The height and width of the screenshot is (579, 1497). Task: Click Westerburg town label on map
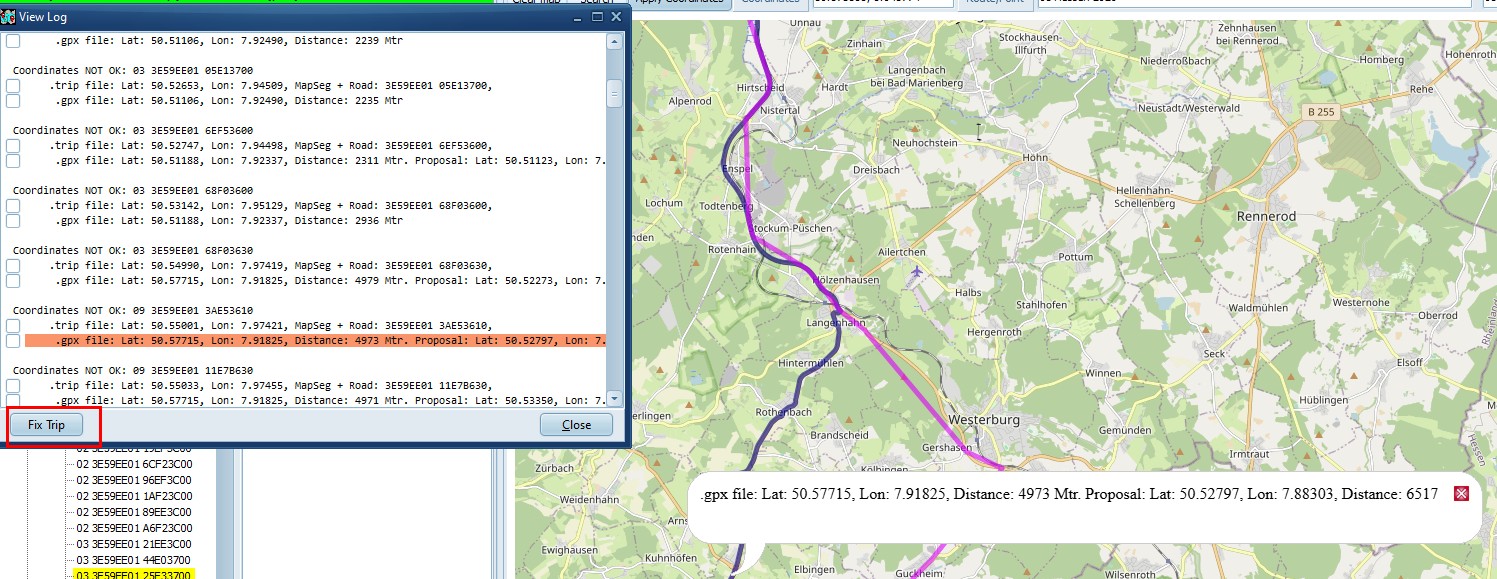point(982,419)
